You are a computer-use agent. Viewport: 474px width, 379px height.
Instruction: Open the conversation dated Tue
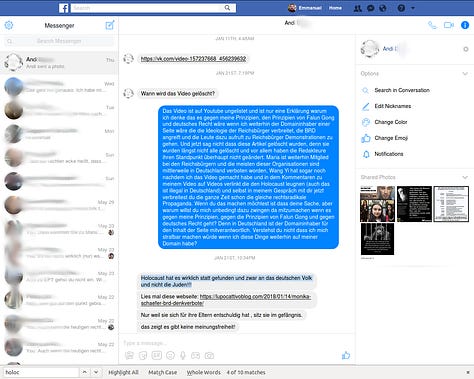tap(59, 110)
